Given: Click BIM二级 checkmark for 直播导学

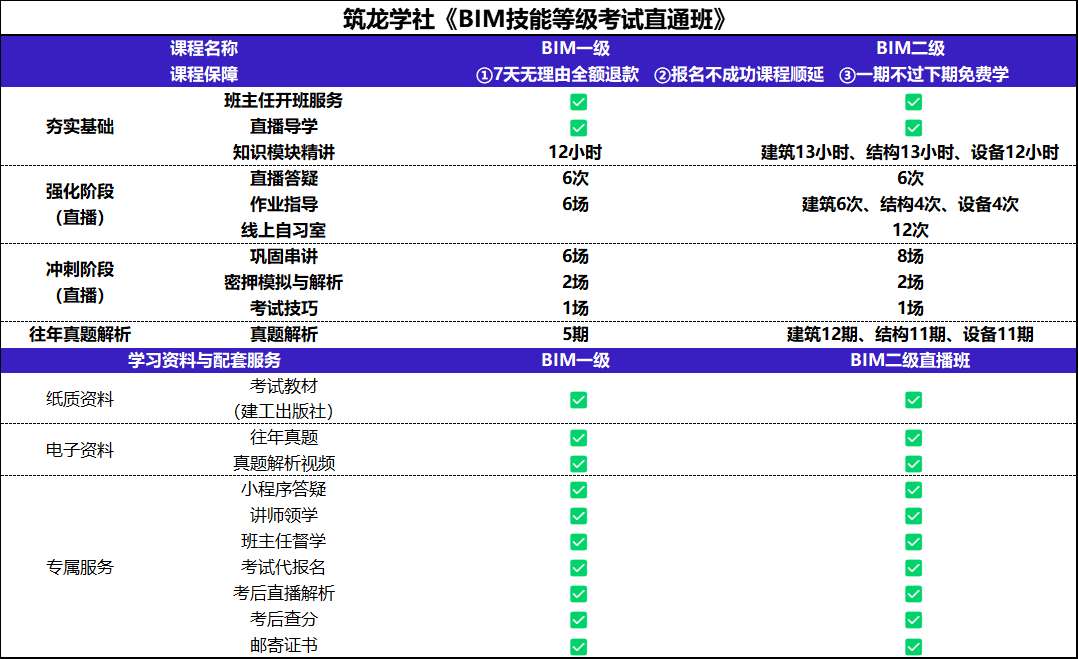Looking at the screenshot, I should coord(913,127).
